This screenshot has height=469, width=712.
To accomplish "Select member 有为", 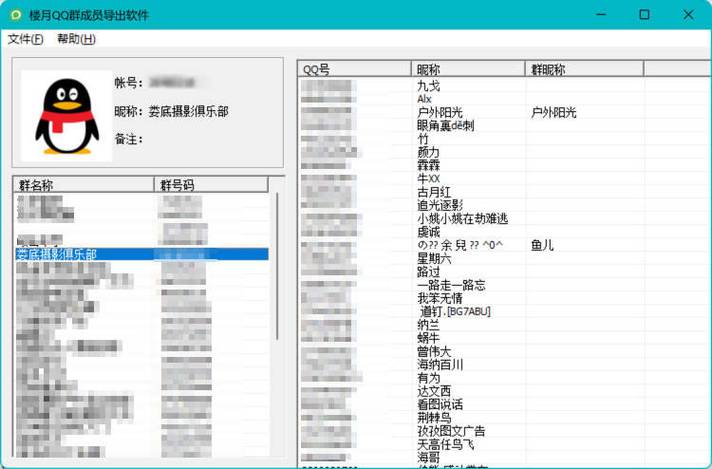I will (428, 378).
